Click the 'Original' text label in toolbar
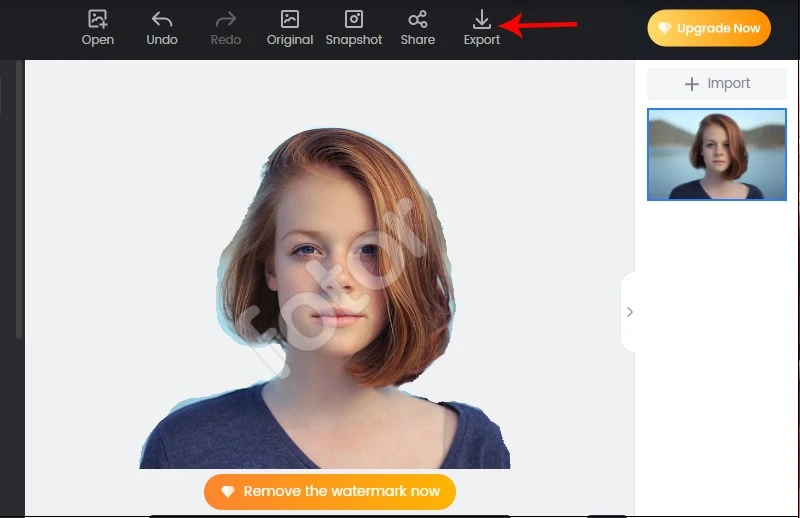800x518 pixels. [x=290, y=40]
